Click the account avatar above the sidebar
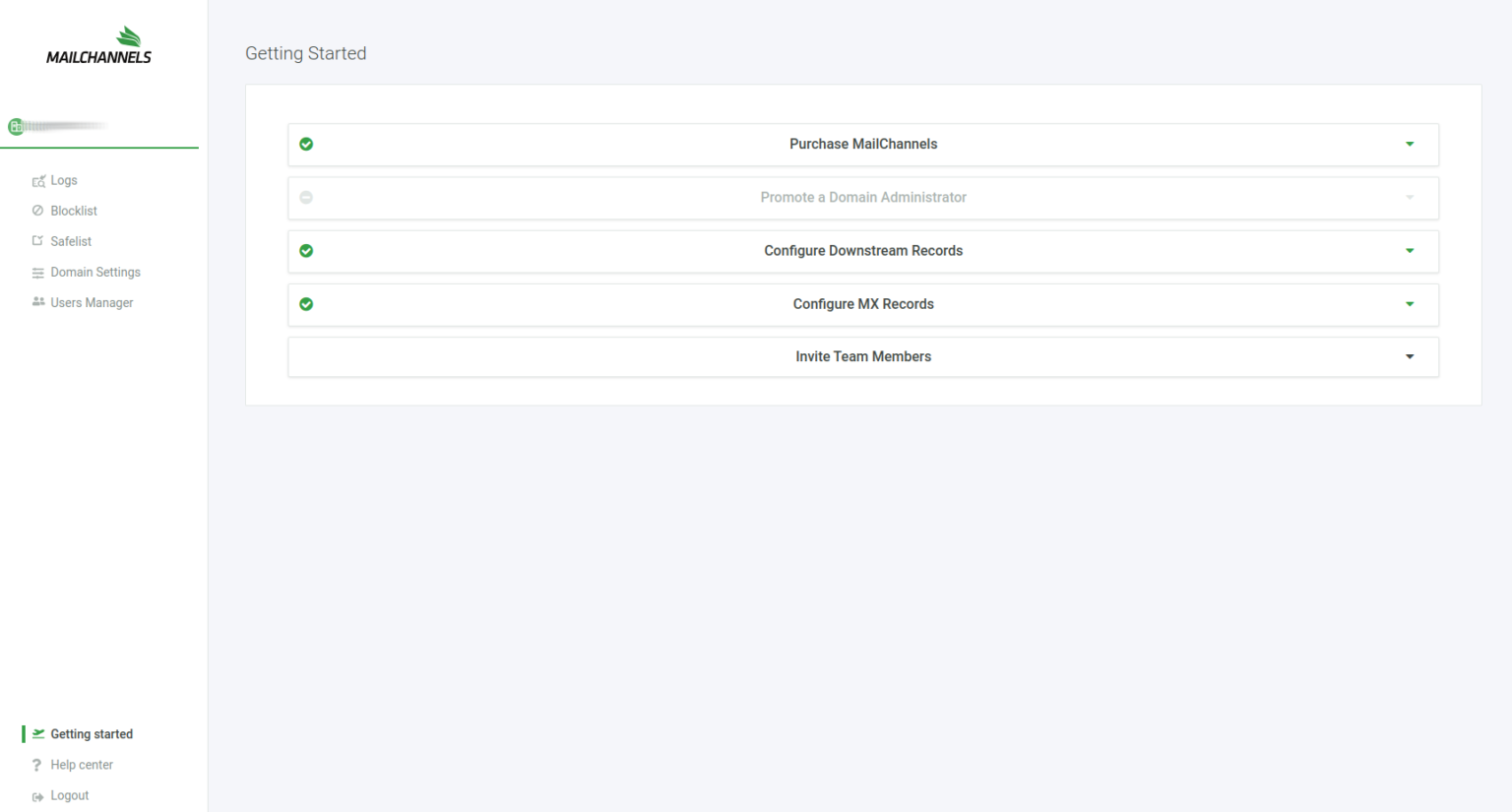This screenshot has width=1512, height=812. (x=16, y=126)
